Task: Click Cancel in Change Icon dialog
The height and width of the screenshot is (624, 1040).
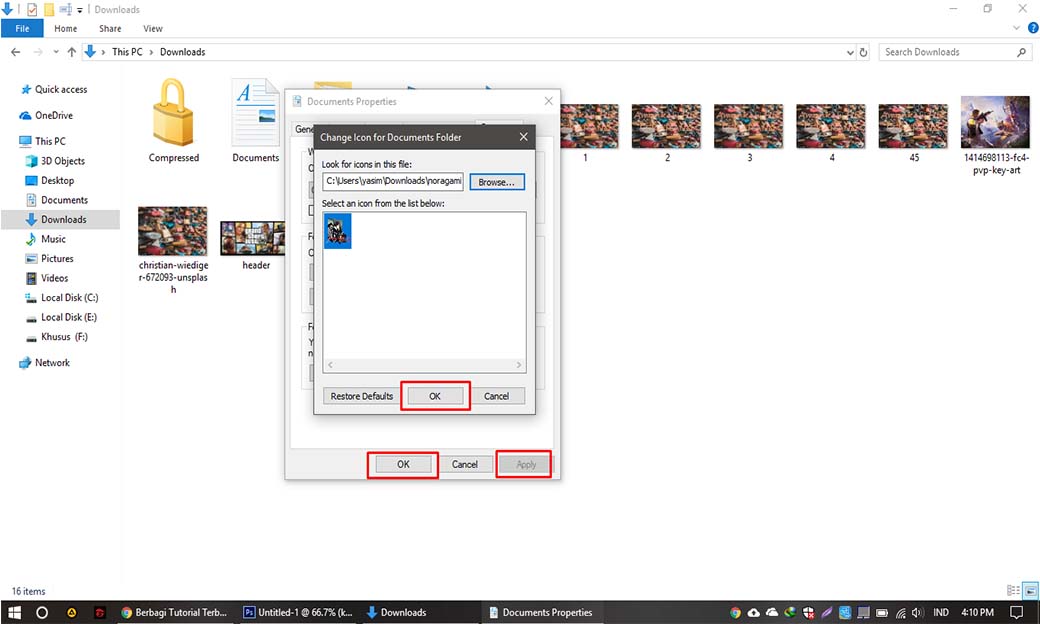Action: pos(496,396)
